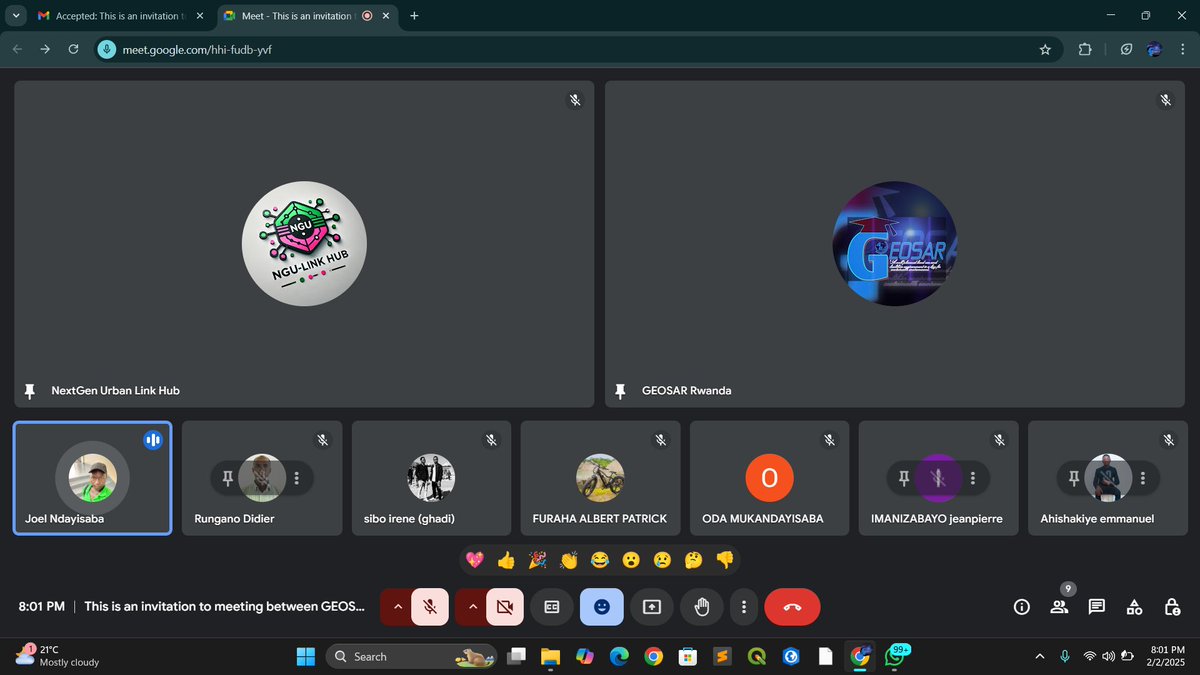The width and height of the screenshot is (1200, 675).
Task: Send the clapping hands reaction
Action: [569, 560]
